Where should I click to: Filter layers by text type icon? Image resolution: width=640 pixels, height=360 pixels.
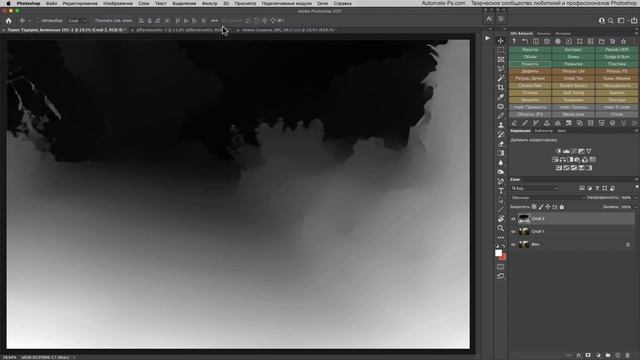point(597,188)
